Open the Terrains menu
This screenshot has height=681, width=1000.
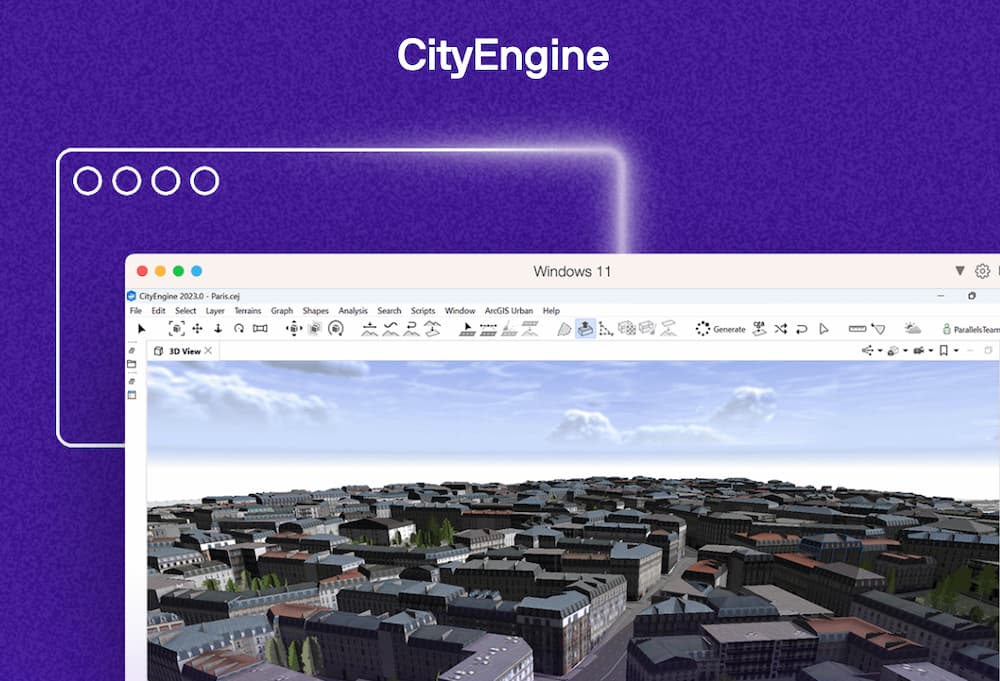[x=247, y=311]
